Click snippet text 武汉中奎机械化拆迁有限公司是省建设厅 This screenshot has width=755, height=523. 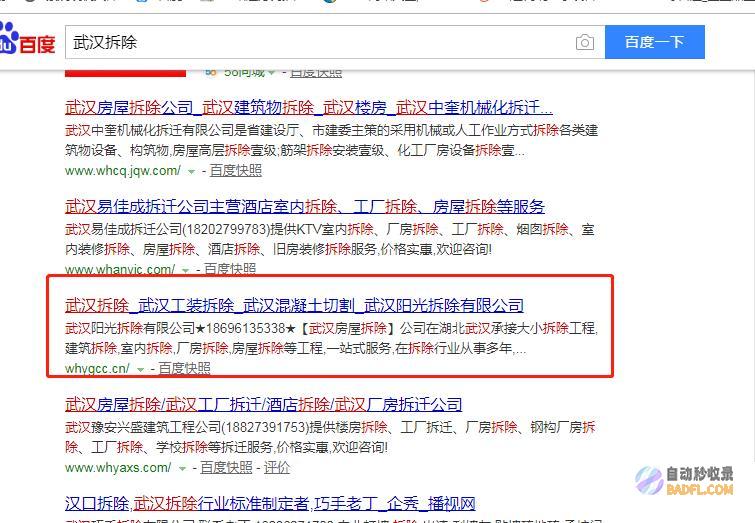pyautogui.click(x=182, y=131)
